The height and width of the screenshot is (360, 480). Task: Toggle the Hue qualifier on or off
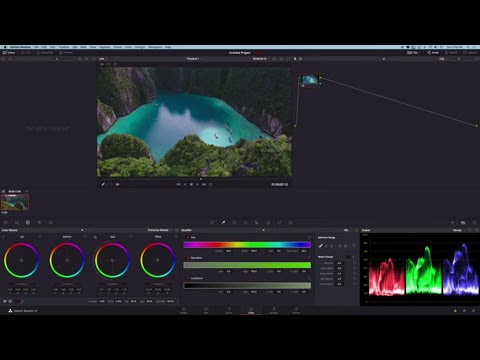pyautogui.click(x=188, y=237)
